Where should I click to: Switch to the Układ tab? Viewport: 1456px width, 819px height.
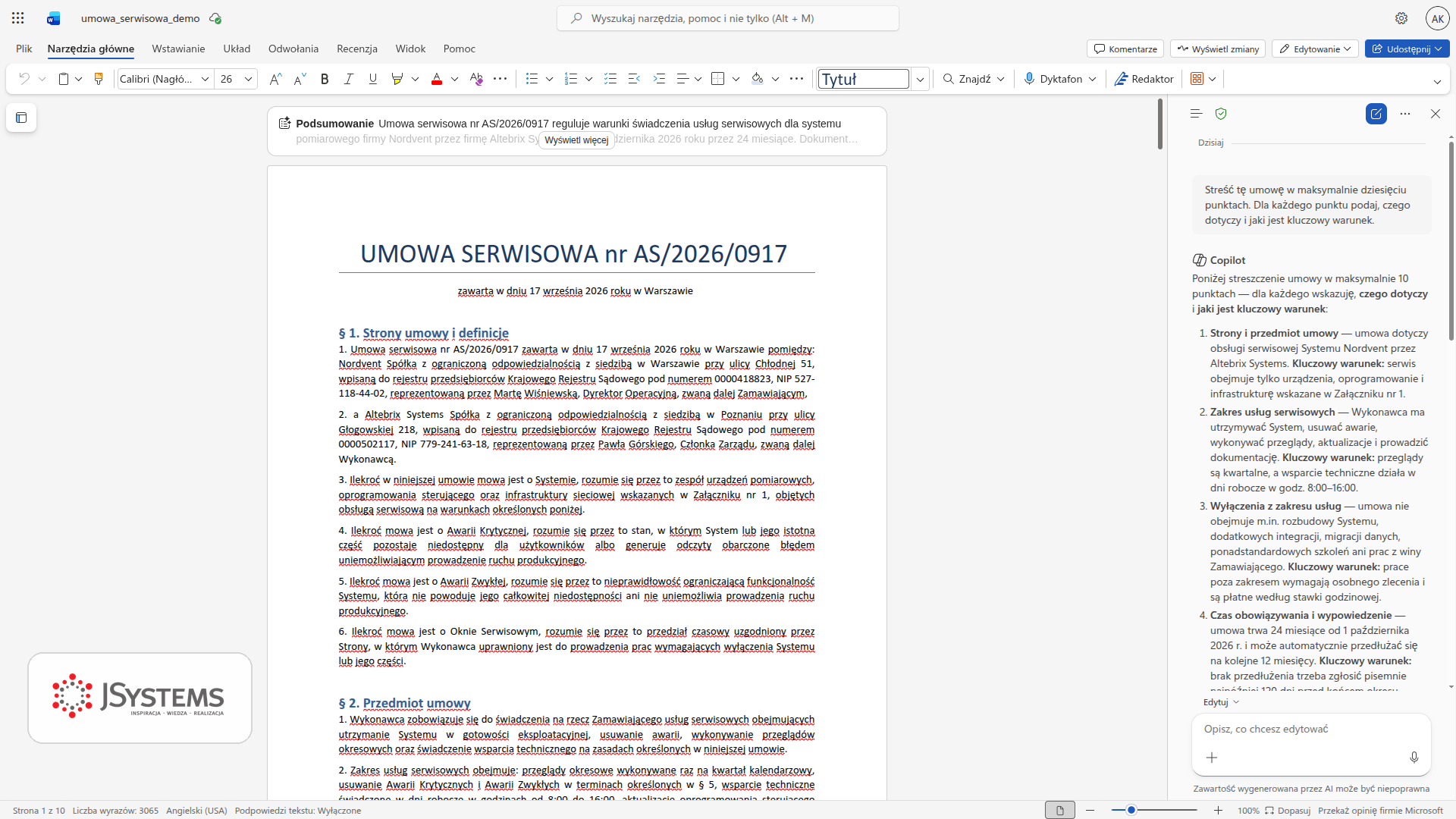(x=237, y=49)
